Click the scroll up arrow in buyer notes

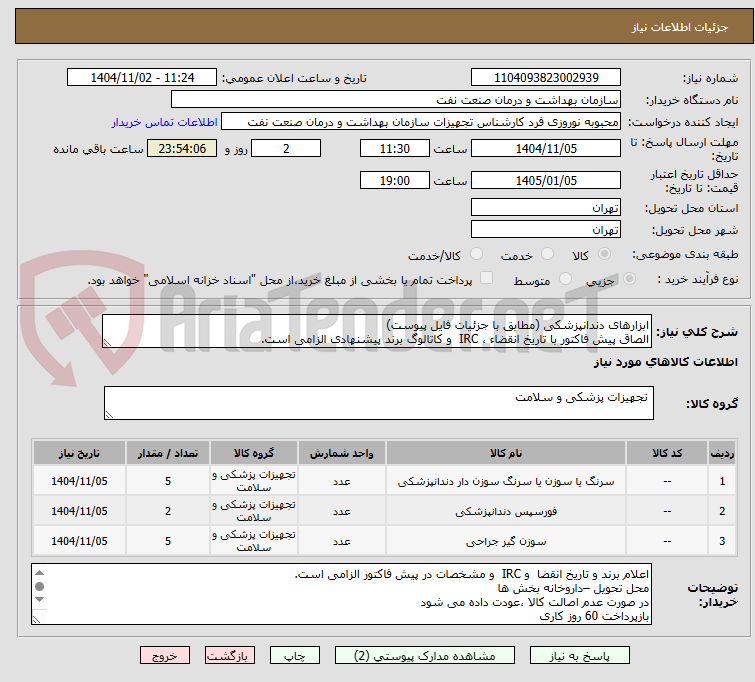pos(39,573)
